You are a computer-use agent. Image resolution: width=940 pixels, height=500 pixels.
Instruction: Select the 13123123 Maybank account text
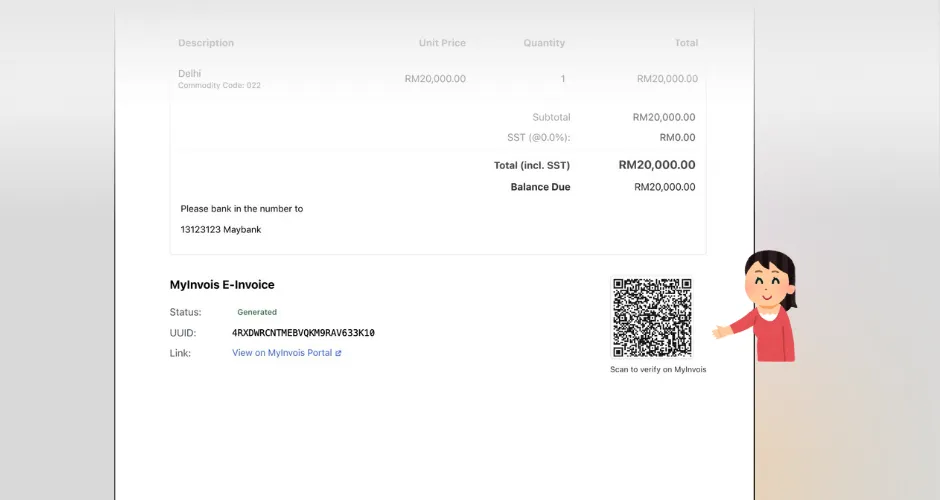click(x=221, y=230)
